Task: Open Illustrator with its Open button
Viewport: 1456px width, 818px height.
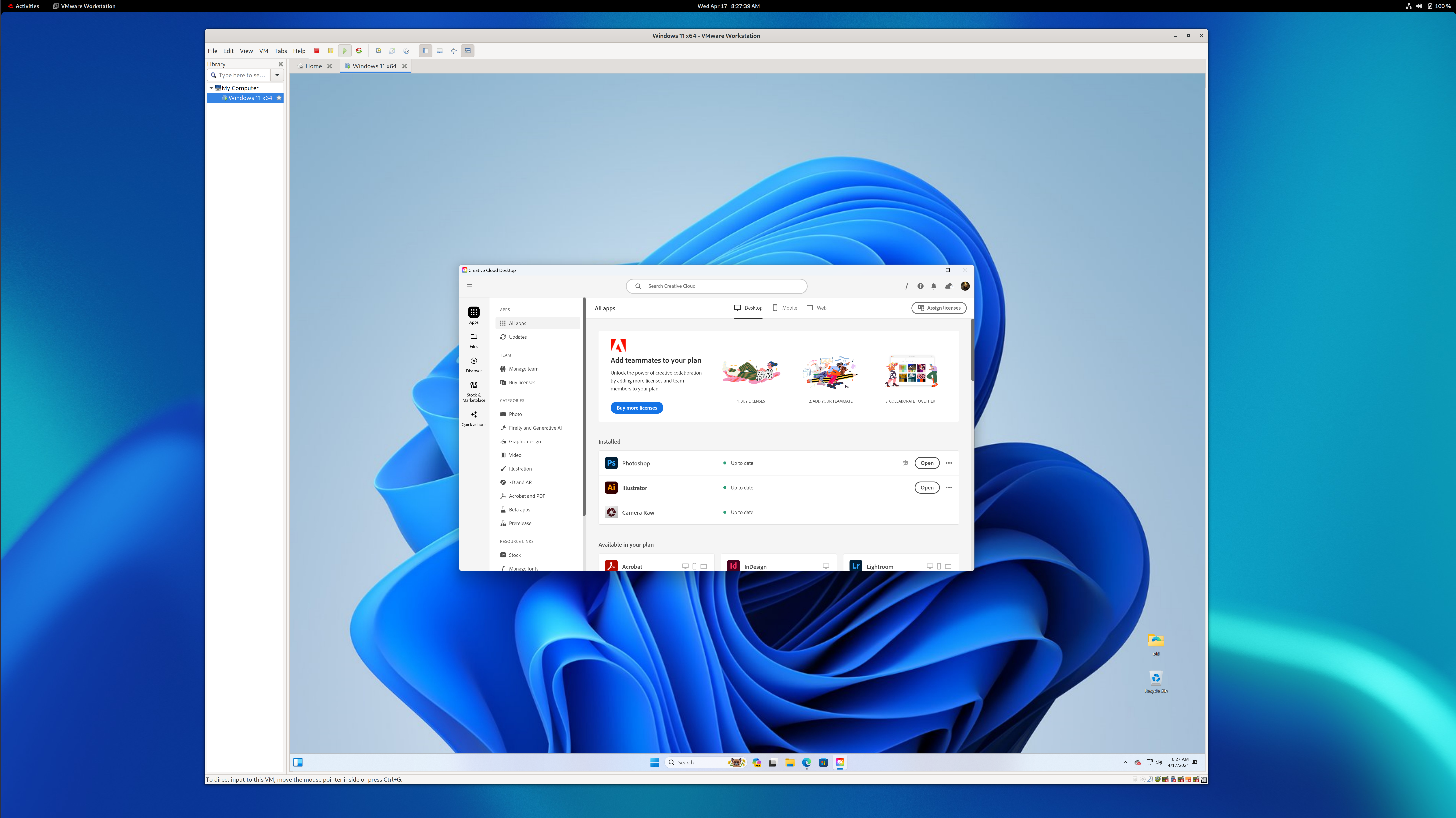Action: tap(927, 488)
